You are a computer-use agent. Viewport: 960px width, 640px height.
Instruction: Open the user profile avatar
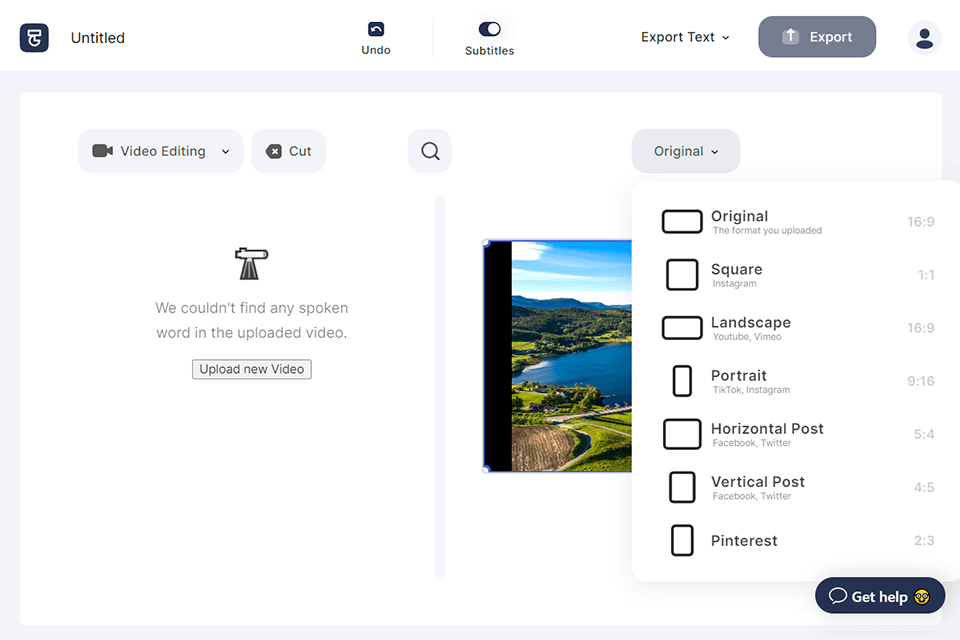[x=924, y=38]
